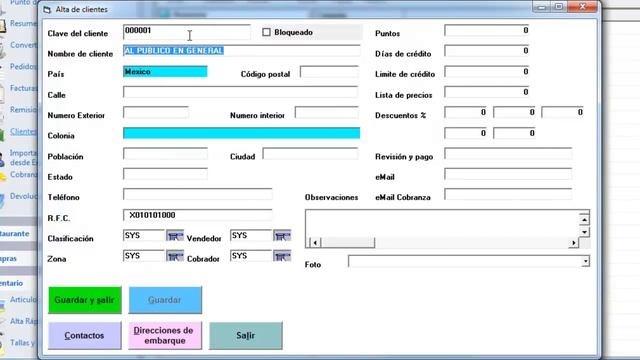The width and height of the screenshot is (640, 360).
Task: Click Guardar y salir button
Action: [x=84, y=300]
